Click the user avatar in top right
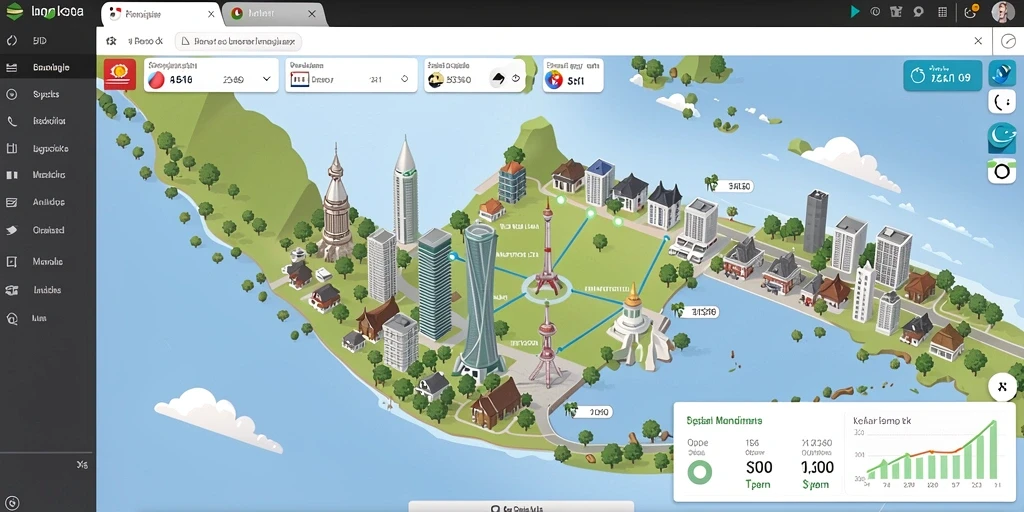This screenshot has width=1024, height=512. pyautogui.click(x=1002, y=12)
